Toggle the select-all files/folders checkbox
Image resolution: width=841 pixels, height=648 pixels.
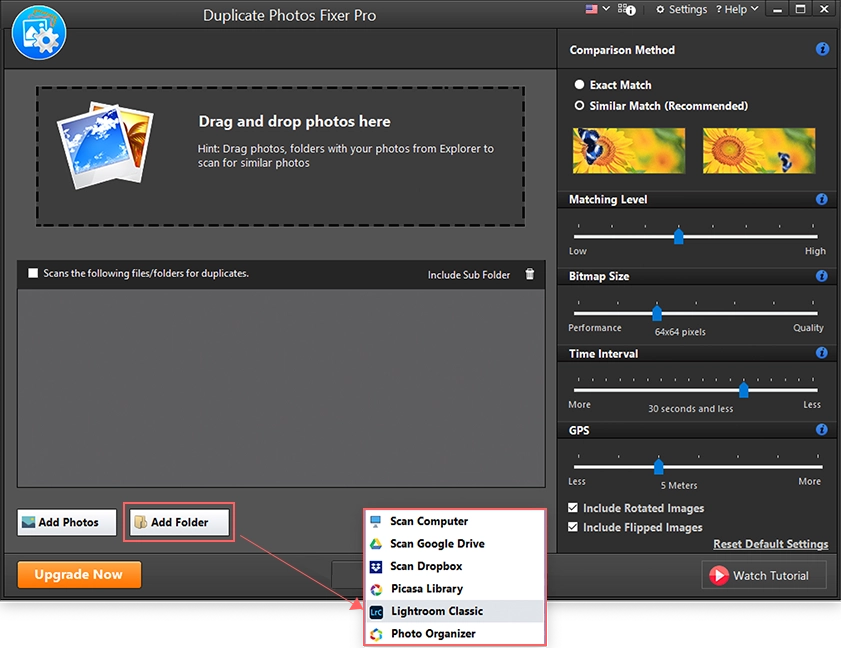[x=33, y=273]
